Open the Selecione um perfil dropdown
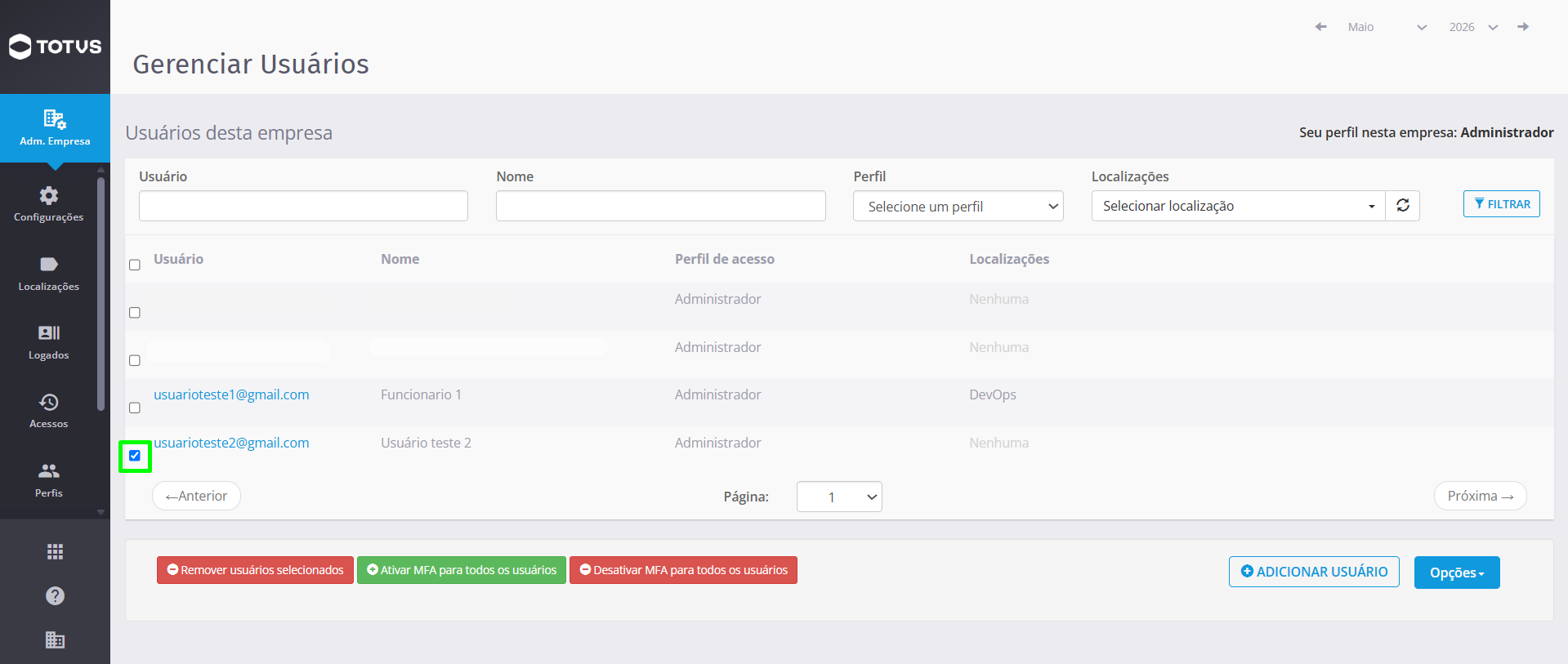The image size is (1568, 664). pos(958,207)
